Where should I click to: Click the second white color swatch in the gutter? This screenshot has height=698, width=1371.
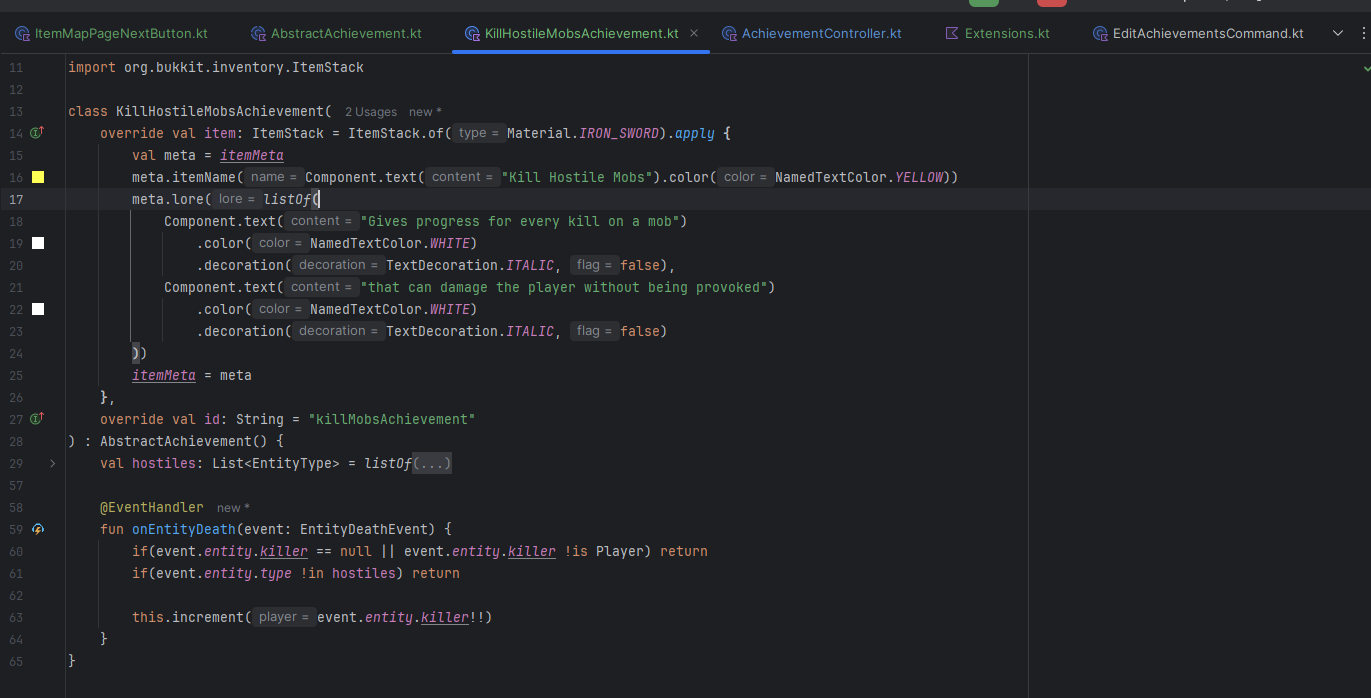(x=38, y=309)
